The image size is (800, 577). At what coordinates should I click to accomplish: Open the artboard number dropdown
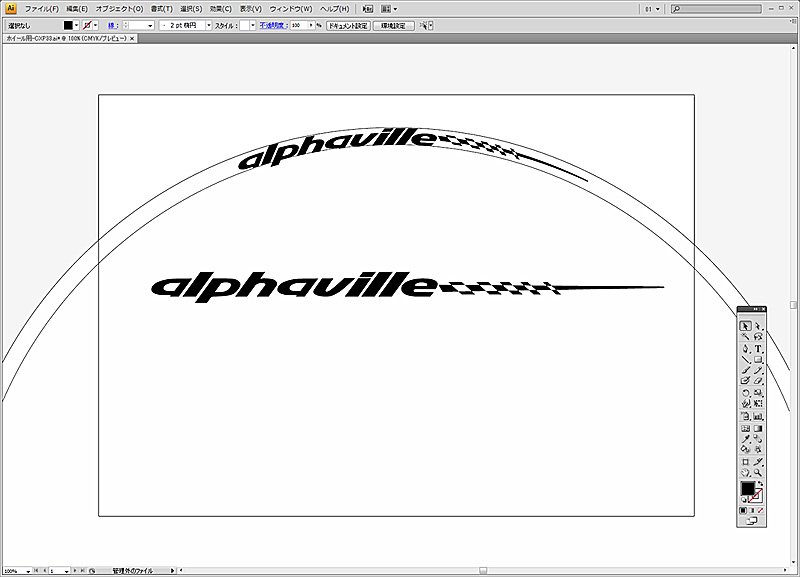[66, 571]
